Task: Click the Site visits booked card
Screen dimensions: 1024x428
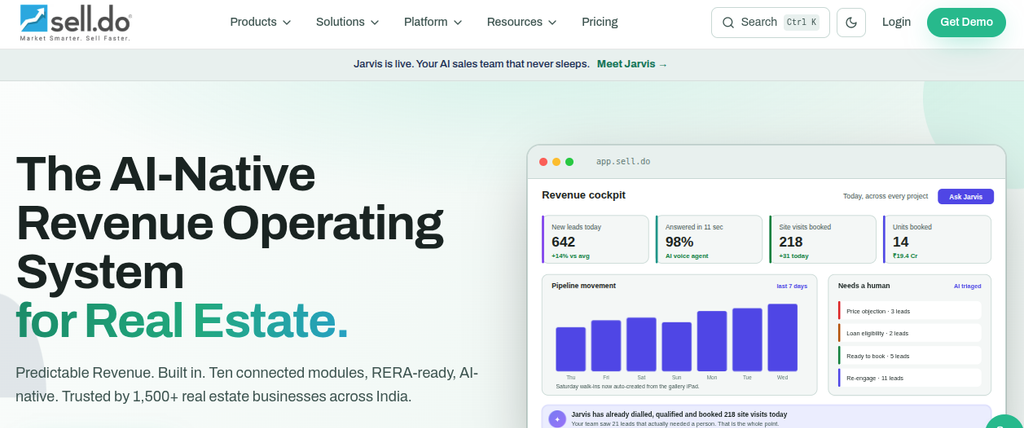Action: [x=823, y=239]
